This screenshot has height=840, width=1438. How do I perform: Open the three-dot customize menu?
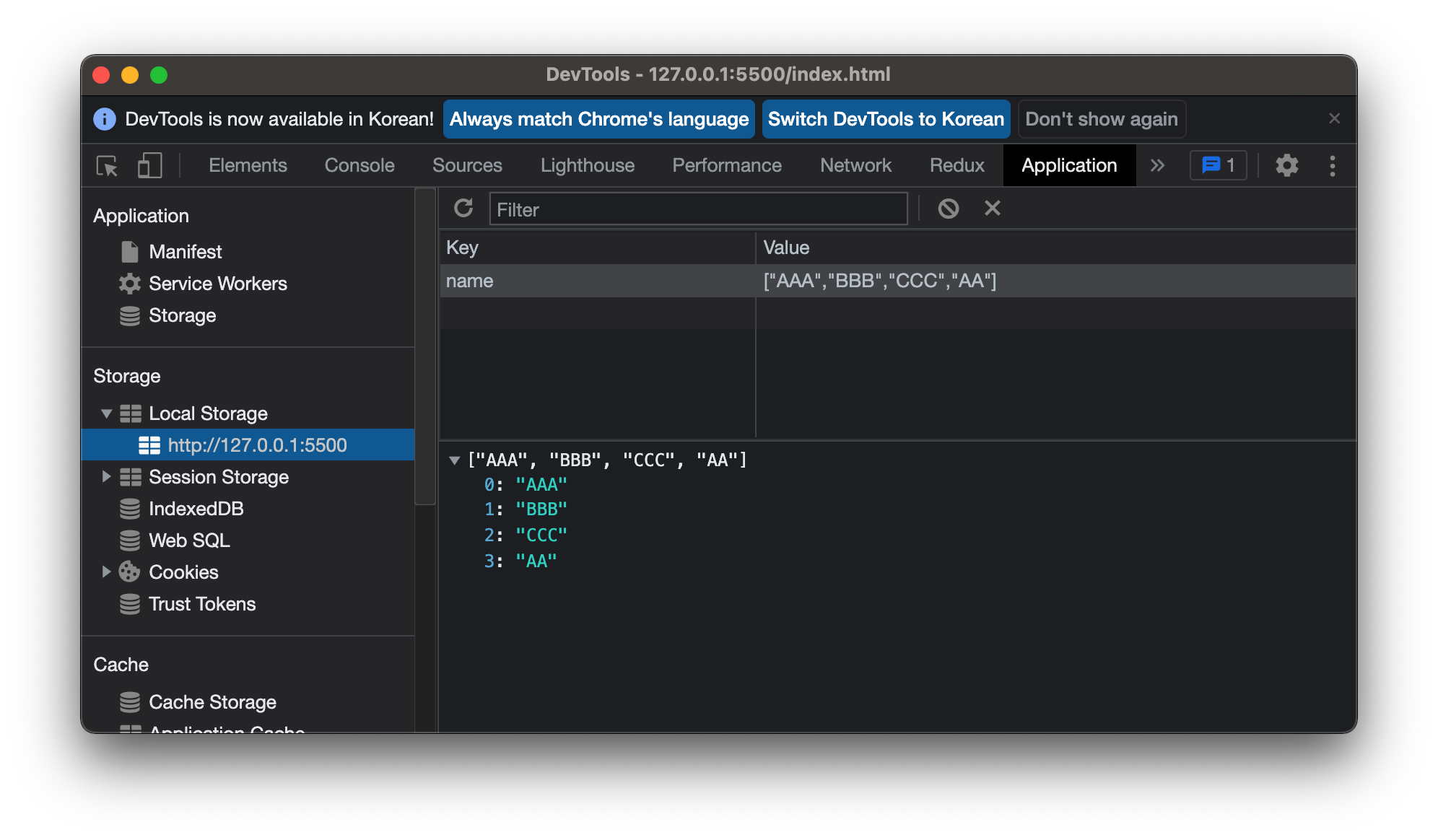1332,166
